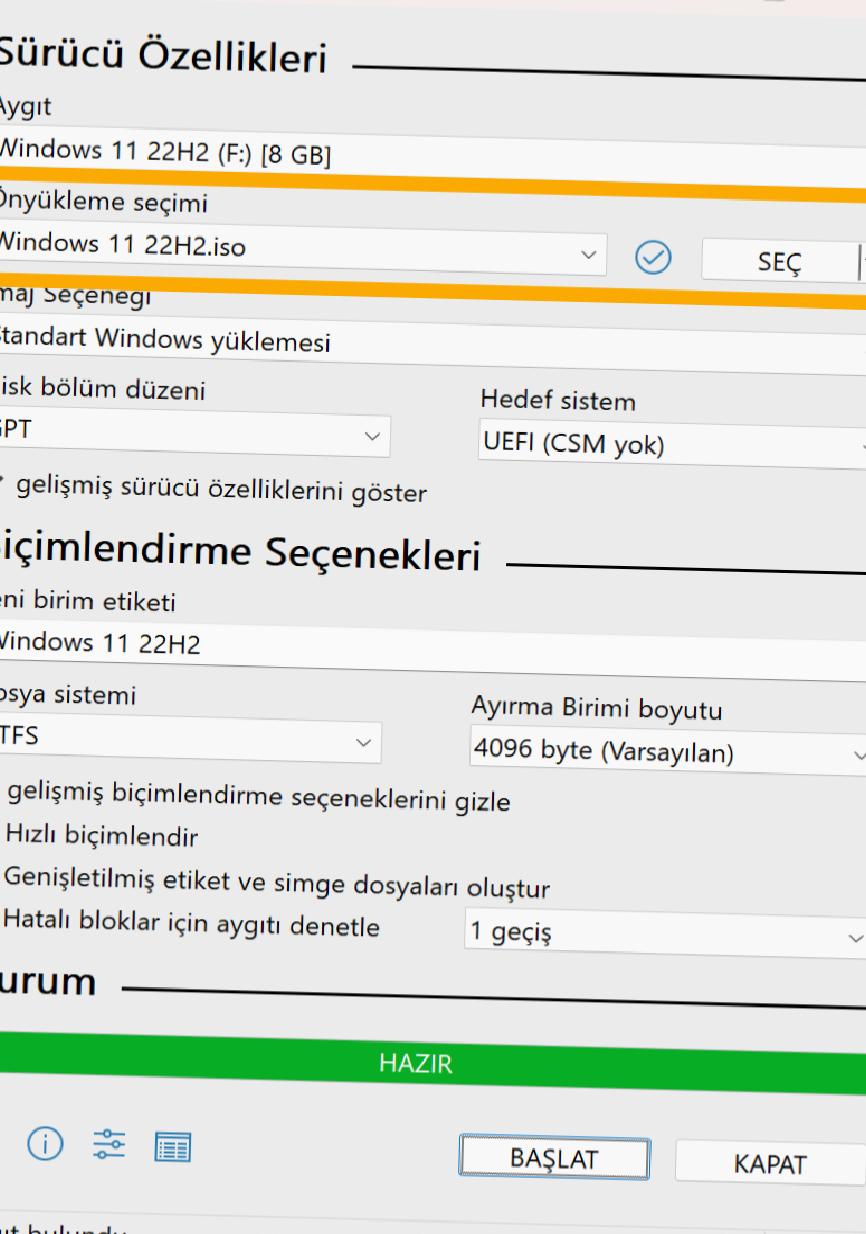Image resolution: width=866 pixels, height=1234 pixels.
Task: Collapse gelişmiş biçimlendirme seçeneklerini gizle
Action: 258,797
